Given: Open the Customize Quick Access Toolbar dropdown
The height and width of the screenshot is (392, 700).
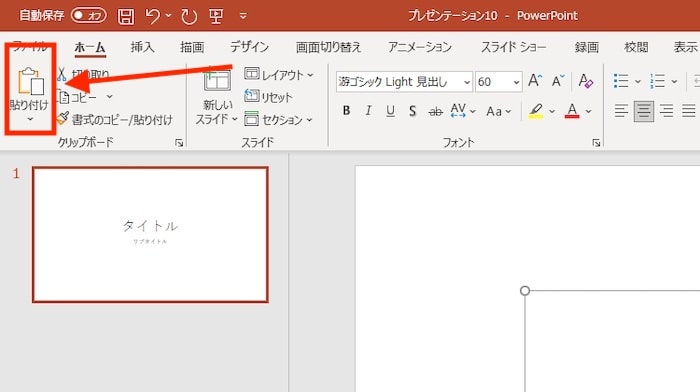Looking at the screenshot, I should 243,16.
